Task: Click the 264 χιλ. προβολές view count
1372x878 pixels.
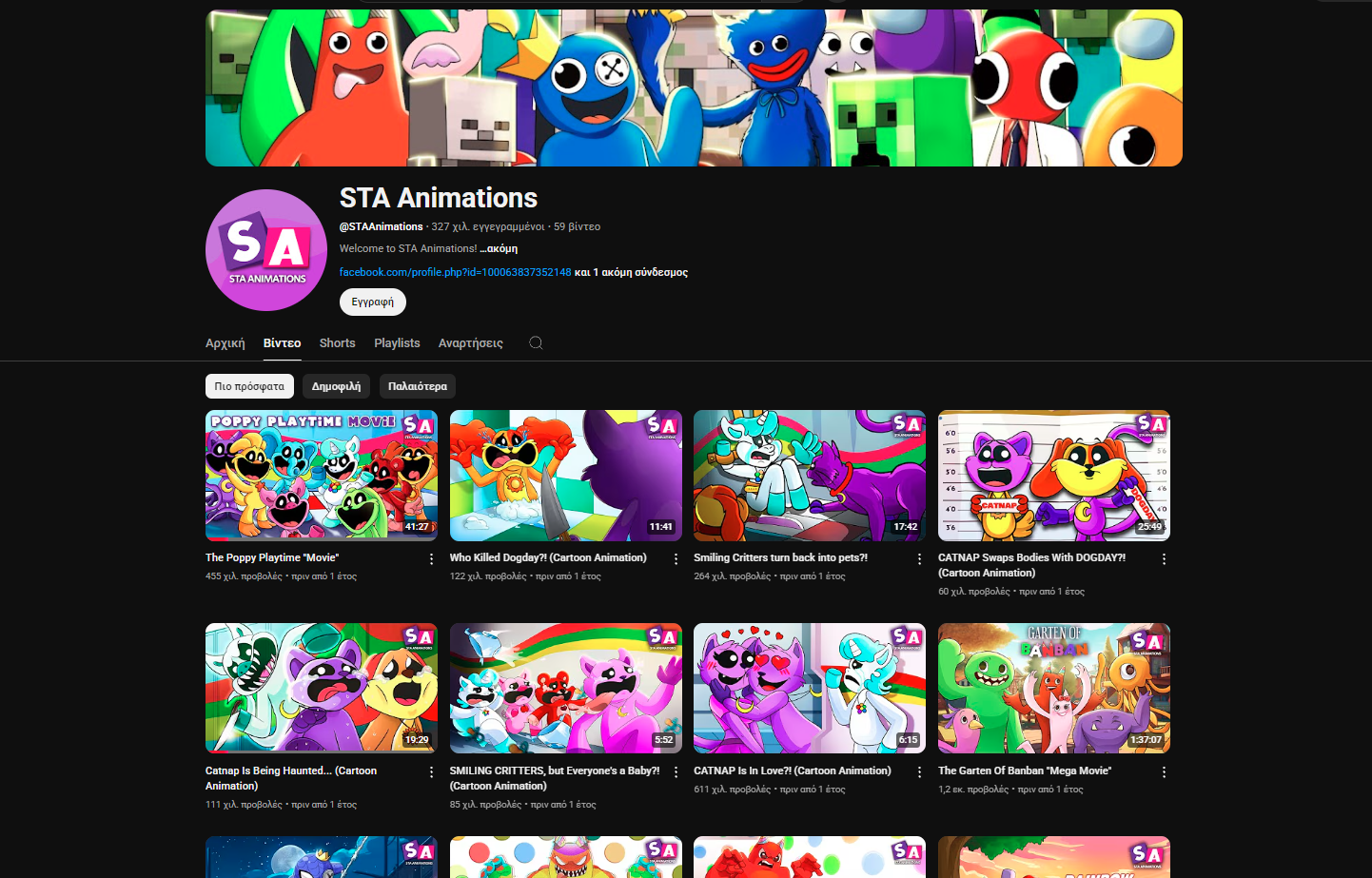Action: click(733, 576)
